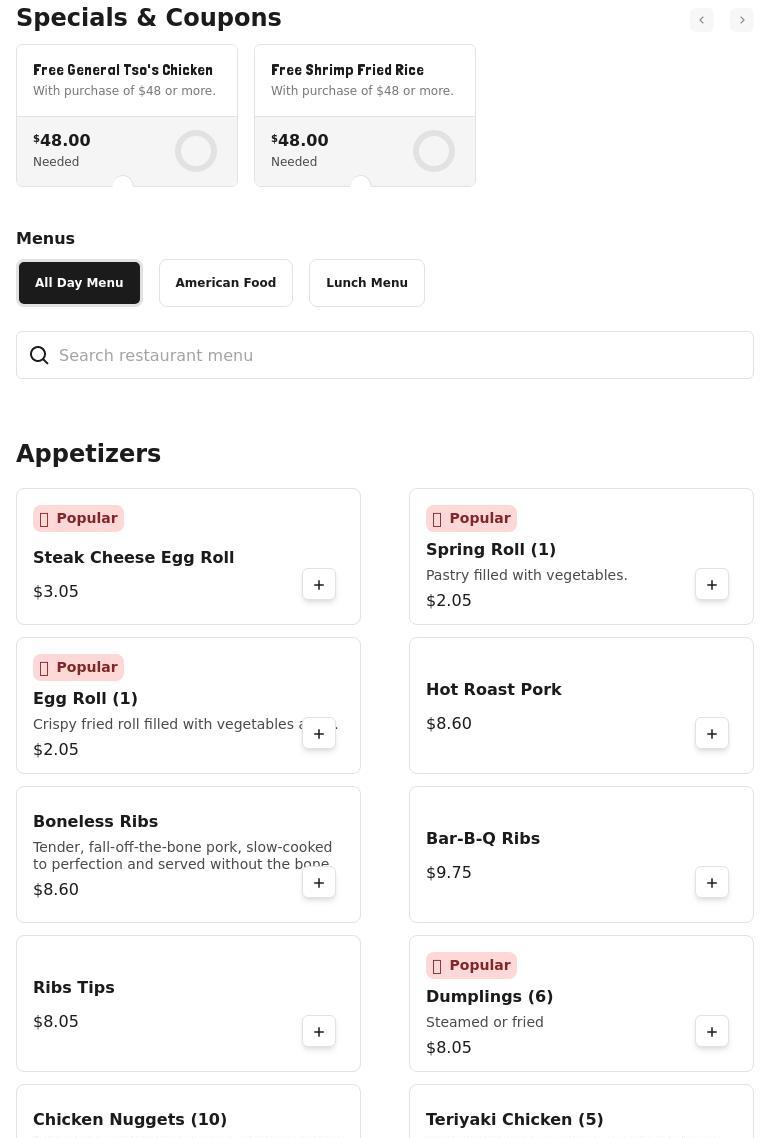
Task: Select the All Day Menu tab
Action: 79,283
